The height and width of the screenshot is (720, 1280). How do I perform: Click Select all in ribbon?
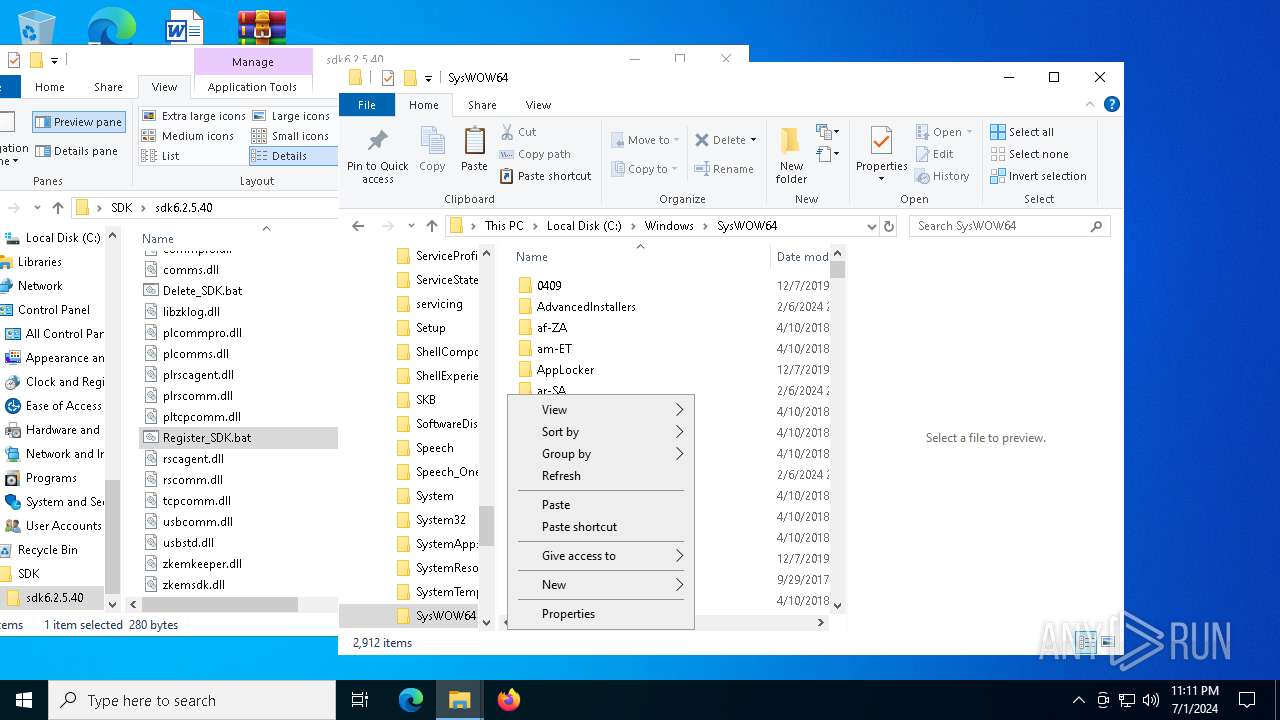point(1022,132)
